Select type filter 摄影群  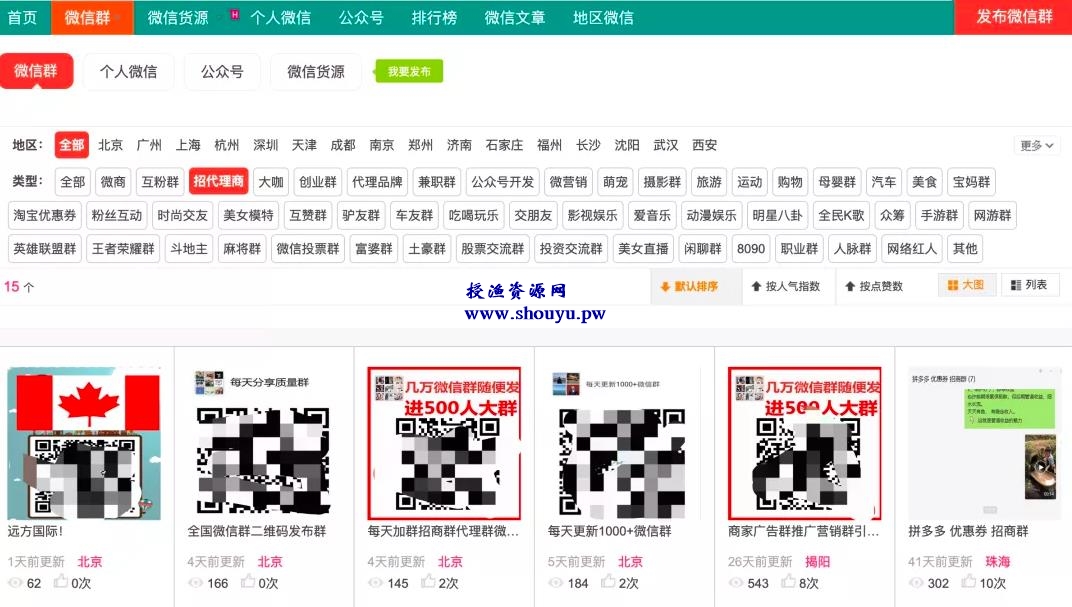662,182
